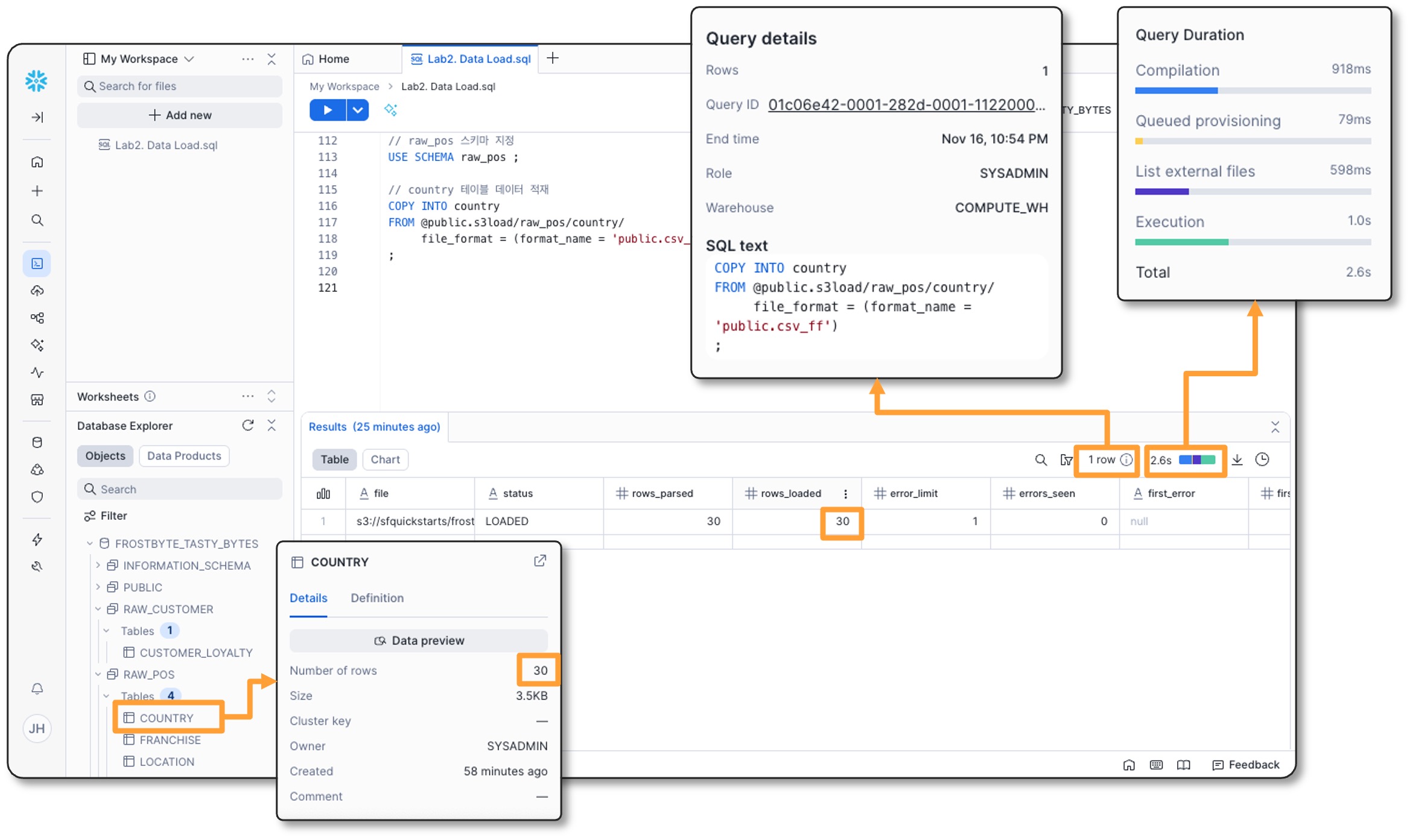
Task: Switch results view to Chart
Action: (385, 459)
